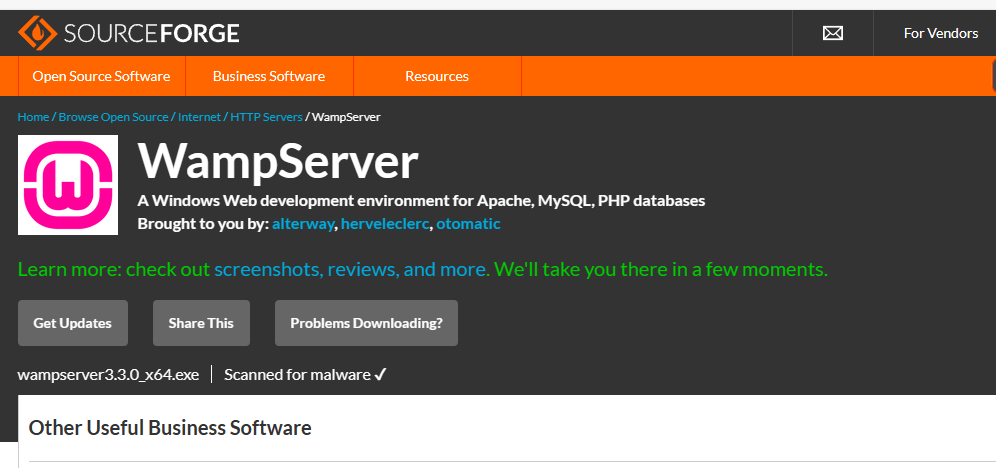This screenshot has height=468, width=996.
Task: View the otomatic contributor profile
Action: pos(468,224)
